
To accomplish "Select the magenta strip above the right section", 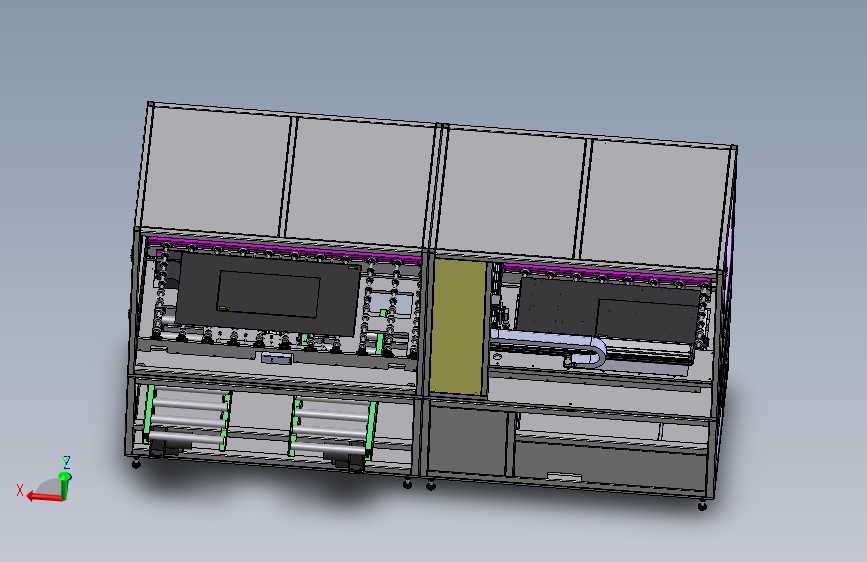I will (x=607, y=275).
